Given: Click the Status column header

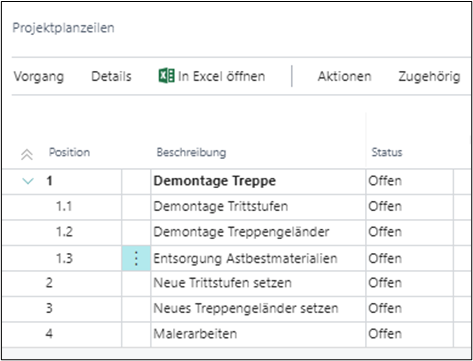Looking at the screenshot, I should point(387,152).
